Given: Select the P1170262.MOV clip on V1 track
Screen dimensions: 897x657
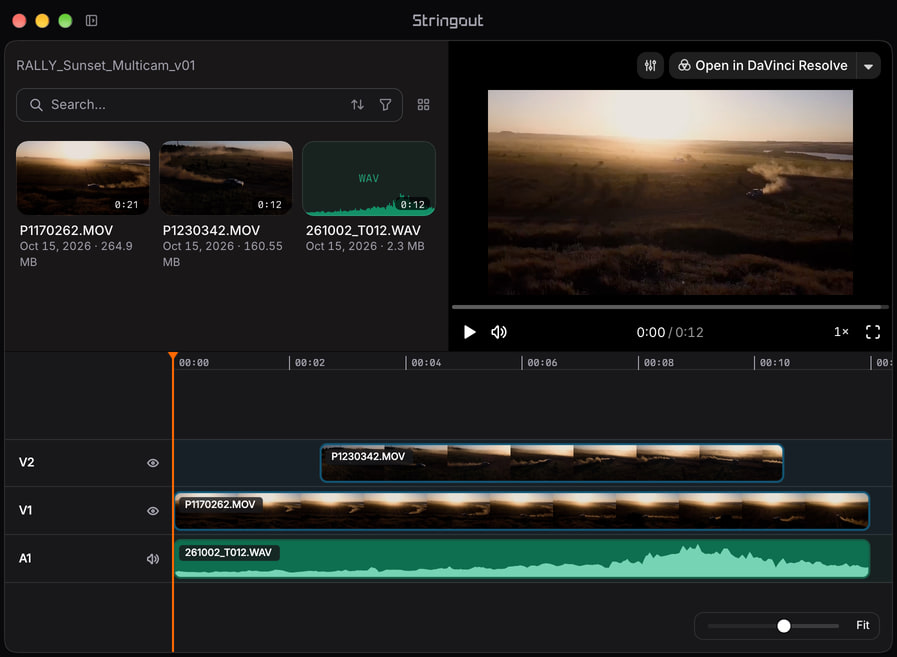Looking at the screenshot, I should tap(522, 511).
